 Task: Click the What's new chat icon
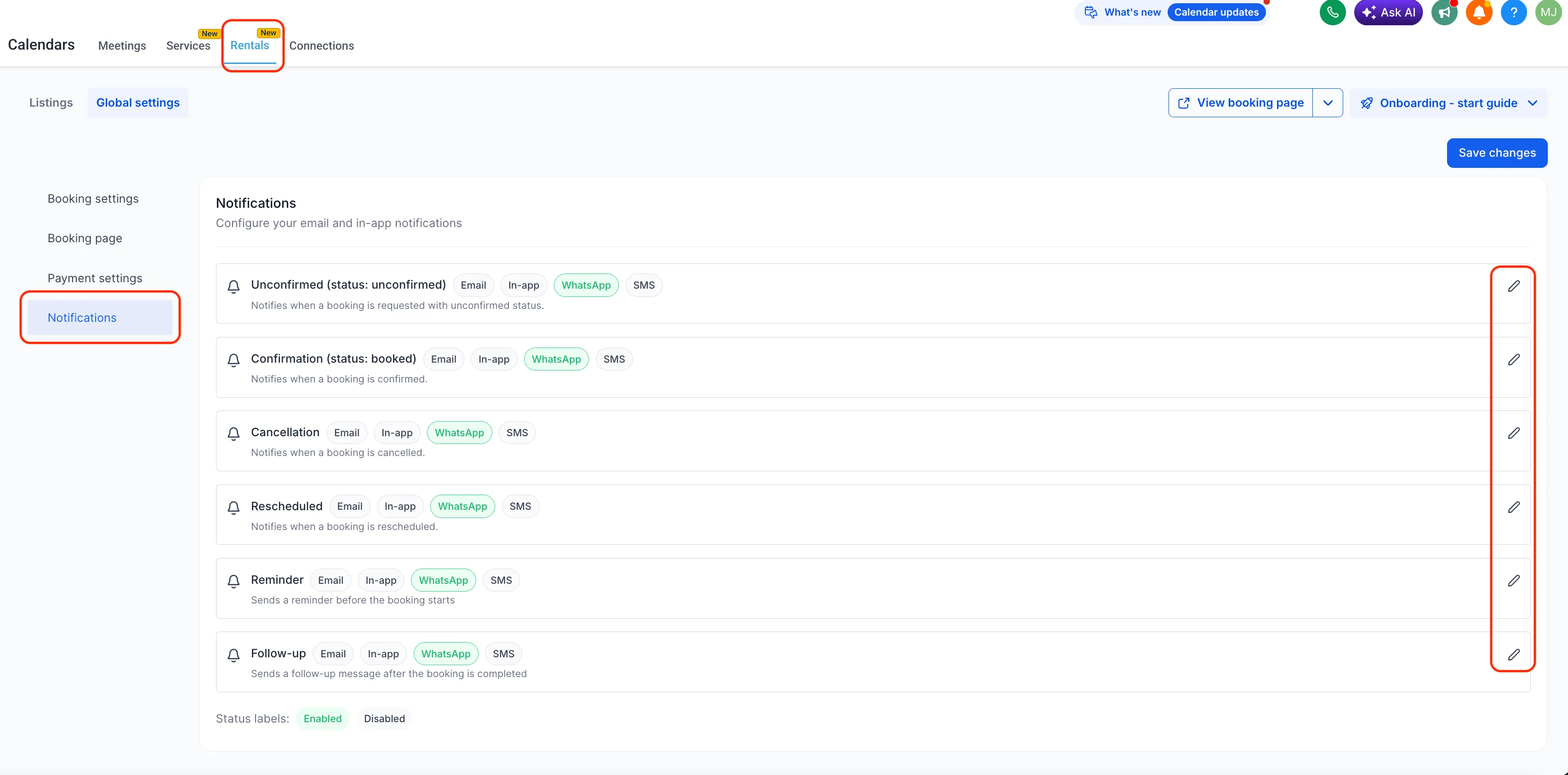tap(1091, 12)
